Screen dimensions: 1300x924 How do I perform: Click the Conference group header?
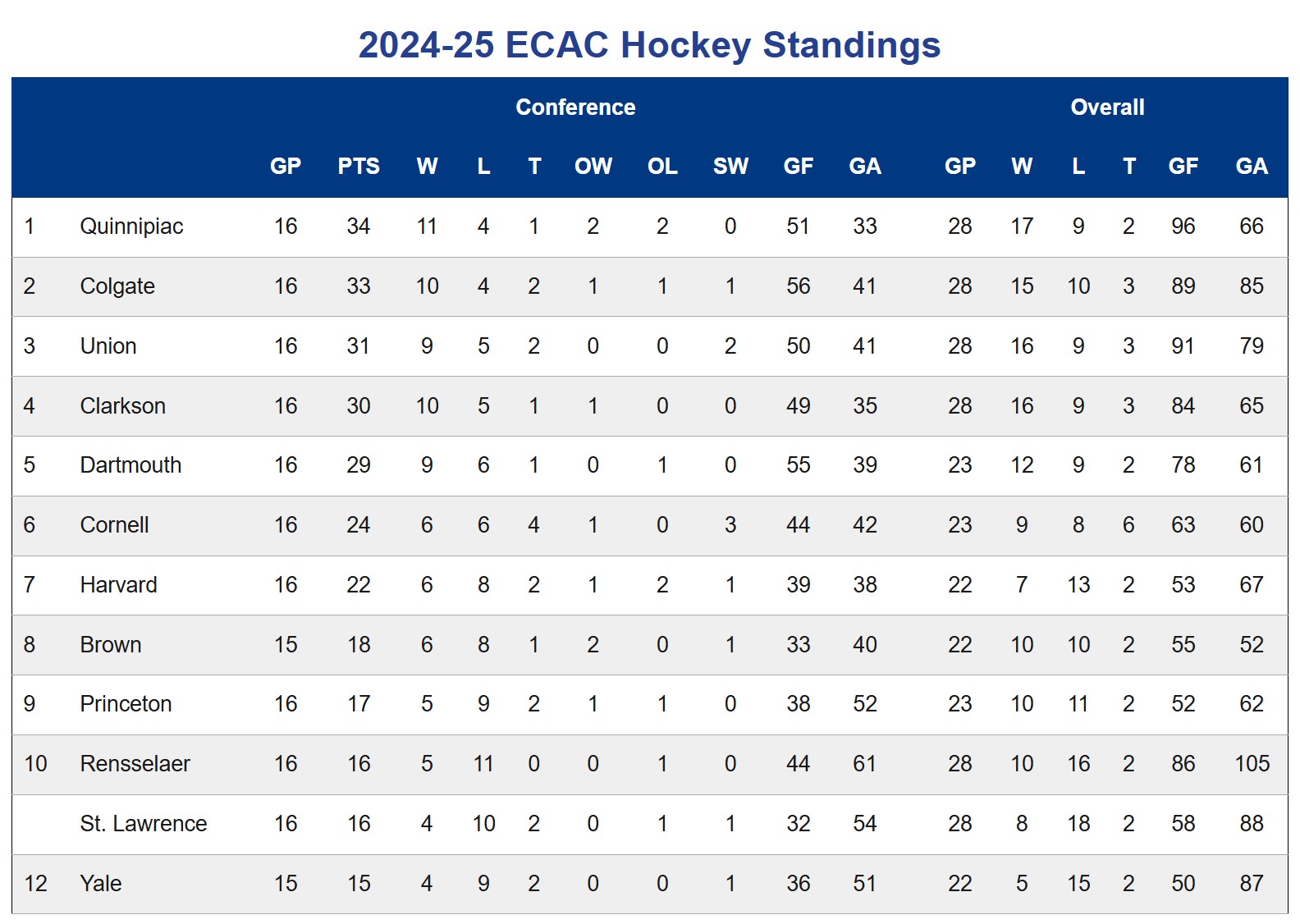575,107
